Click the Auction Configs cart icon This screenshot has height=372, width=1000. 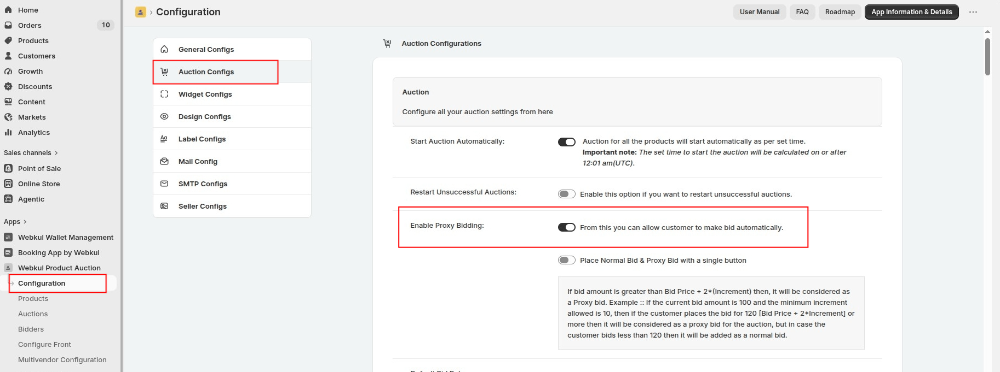pyautogui.click(x=165, y=71)
